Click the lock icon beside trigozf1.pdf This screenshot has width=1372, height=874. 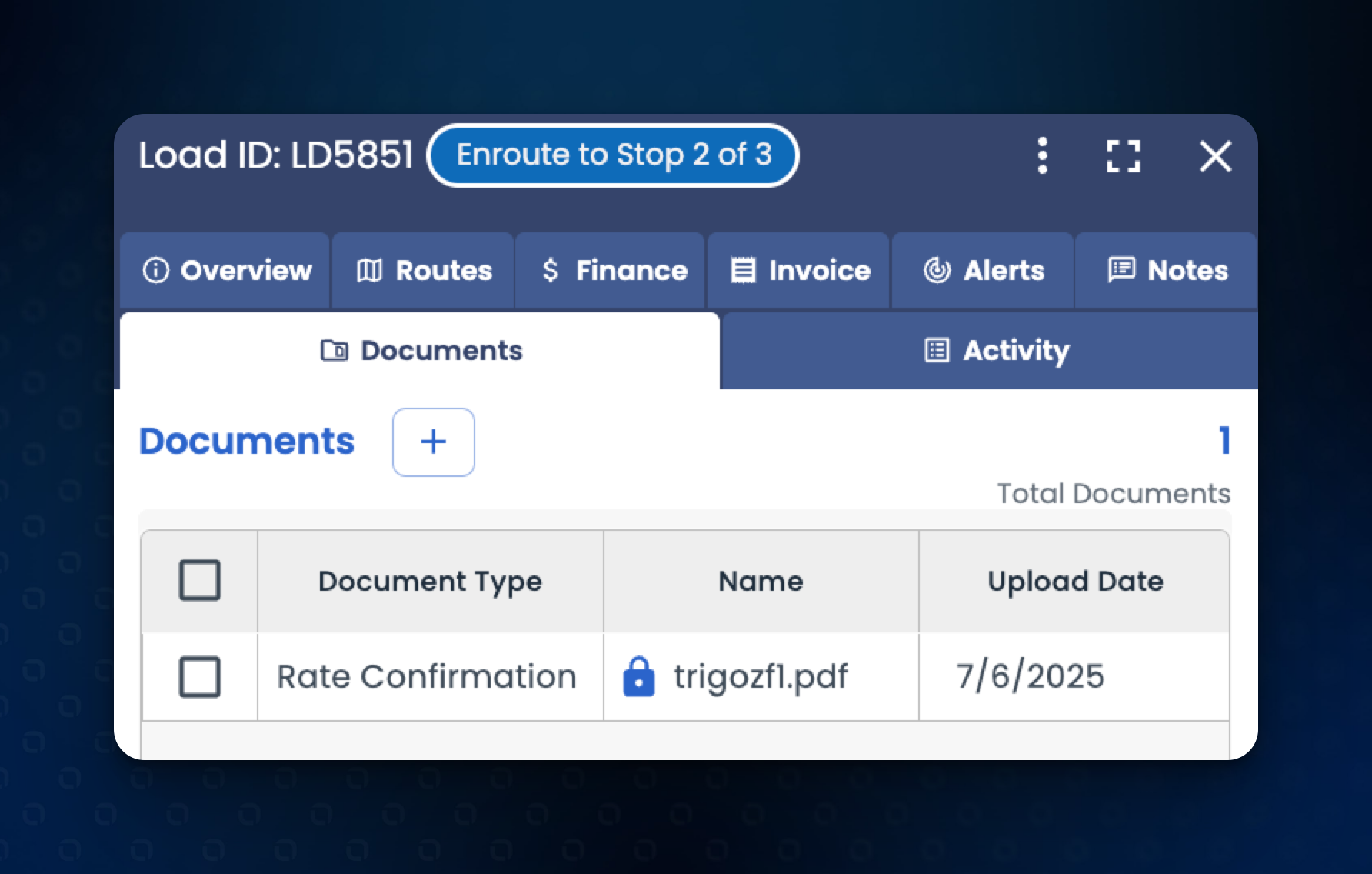click(x=638, y=677)
